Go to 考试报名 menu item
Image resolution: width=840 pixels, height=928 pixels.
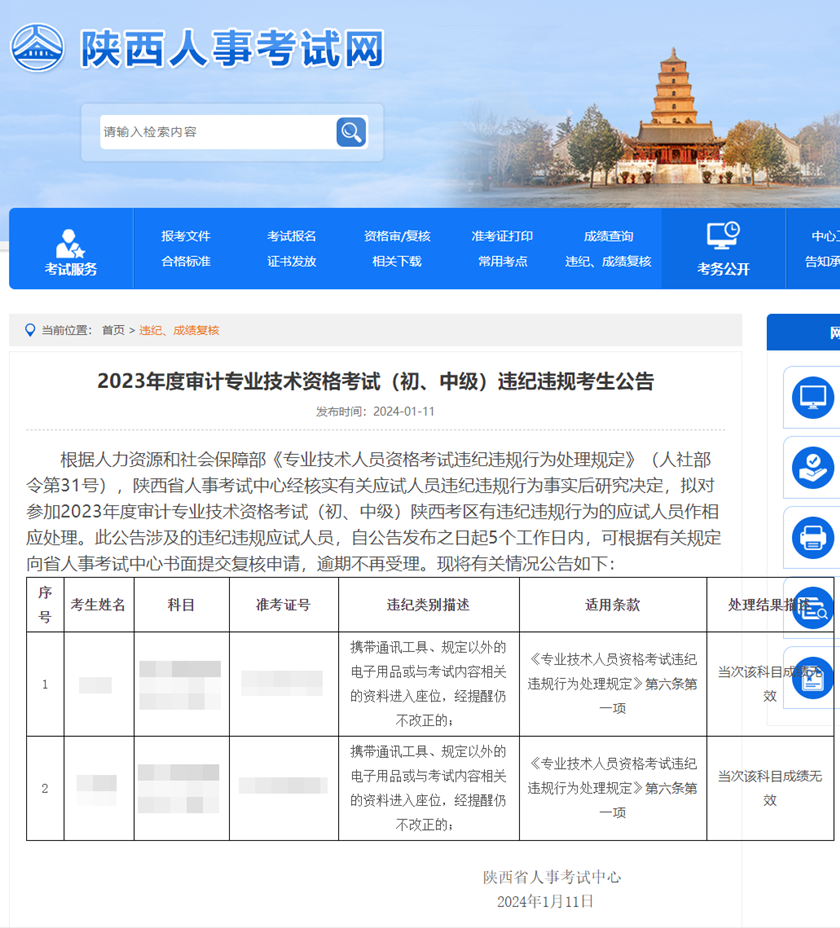tap(292, 236)
